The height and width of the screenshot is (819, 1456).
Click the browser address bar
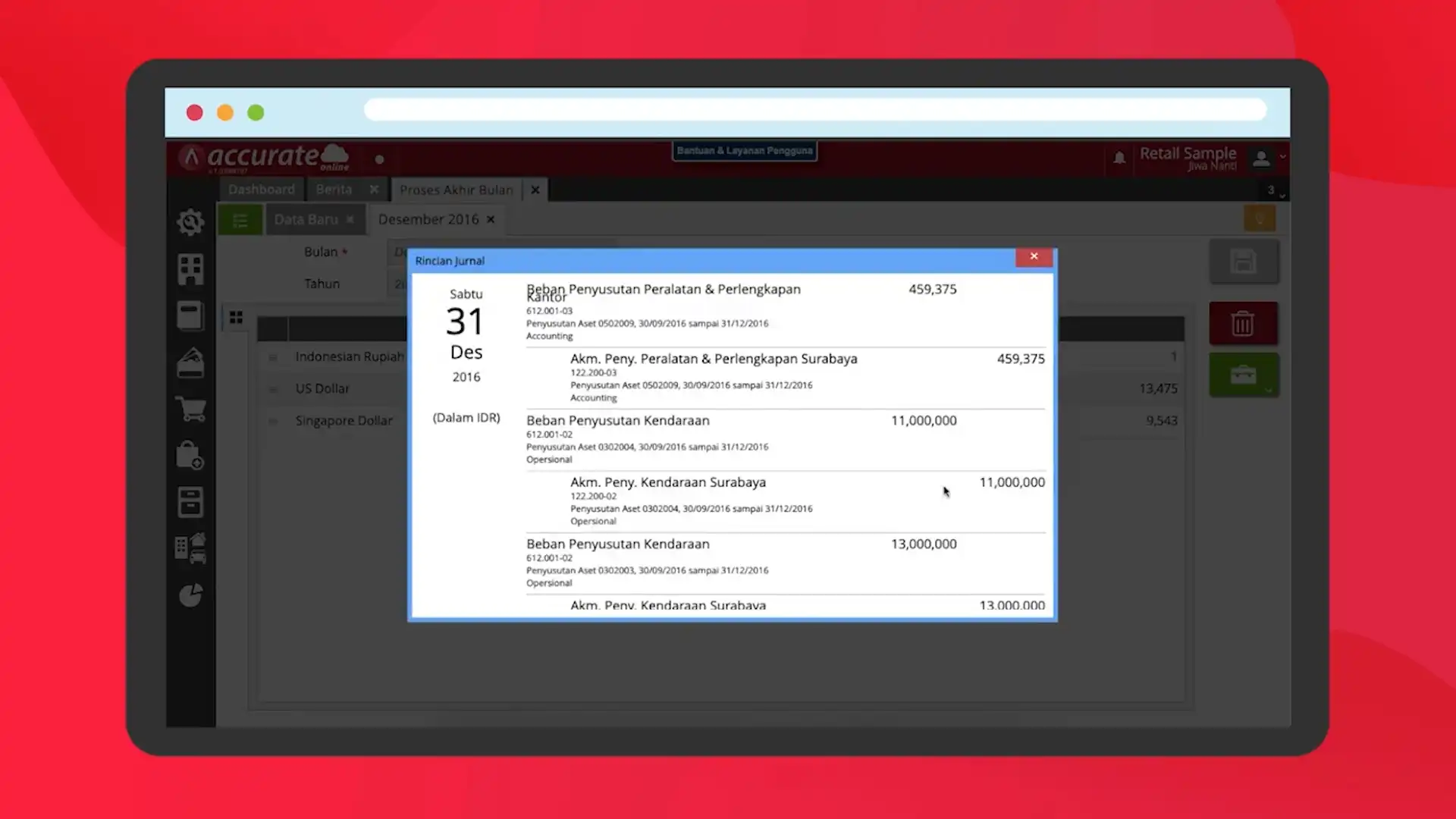815,111
